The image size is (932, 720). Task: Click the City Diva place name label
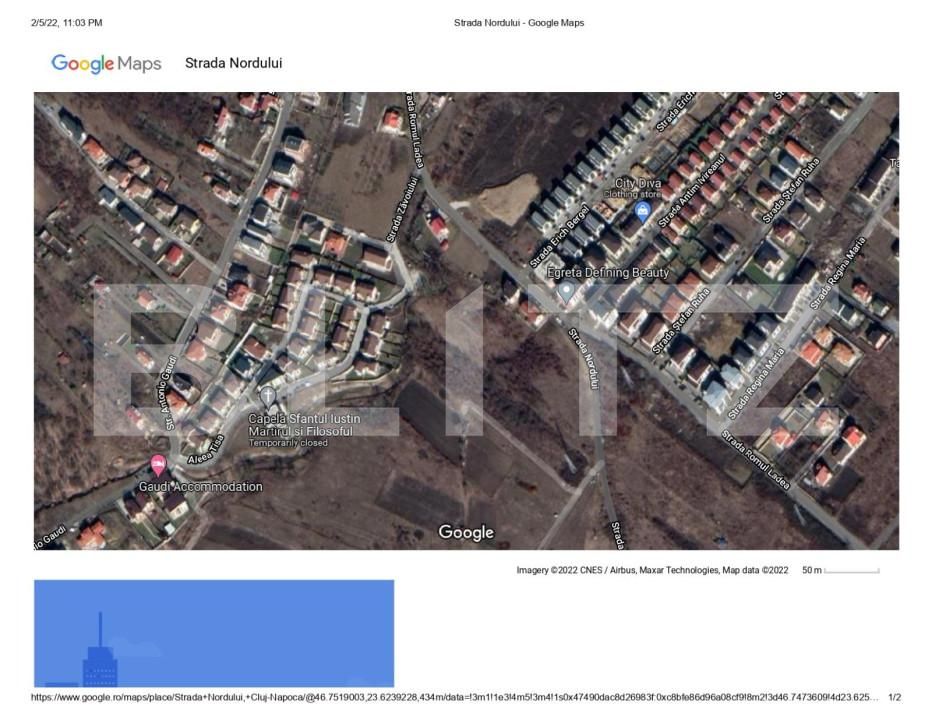pos(637,183)
